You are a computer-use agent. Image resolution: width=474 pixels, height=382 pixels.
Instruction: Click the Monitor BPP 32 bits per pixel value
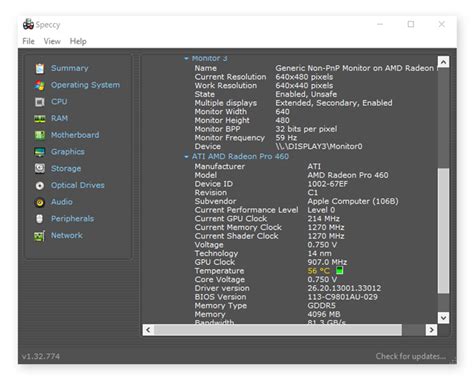(306, 129)
